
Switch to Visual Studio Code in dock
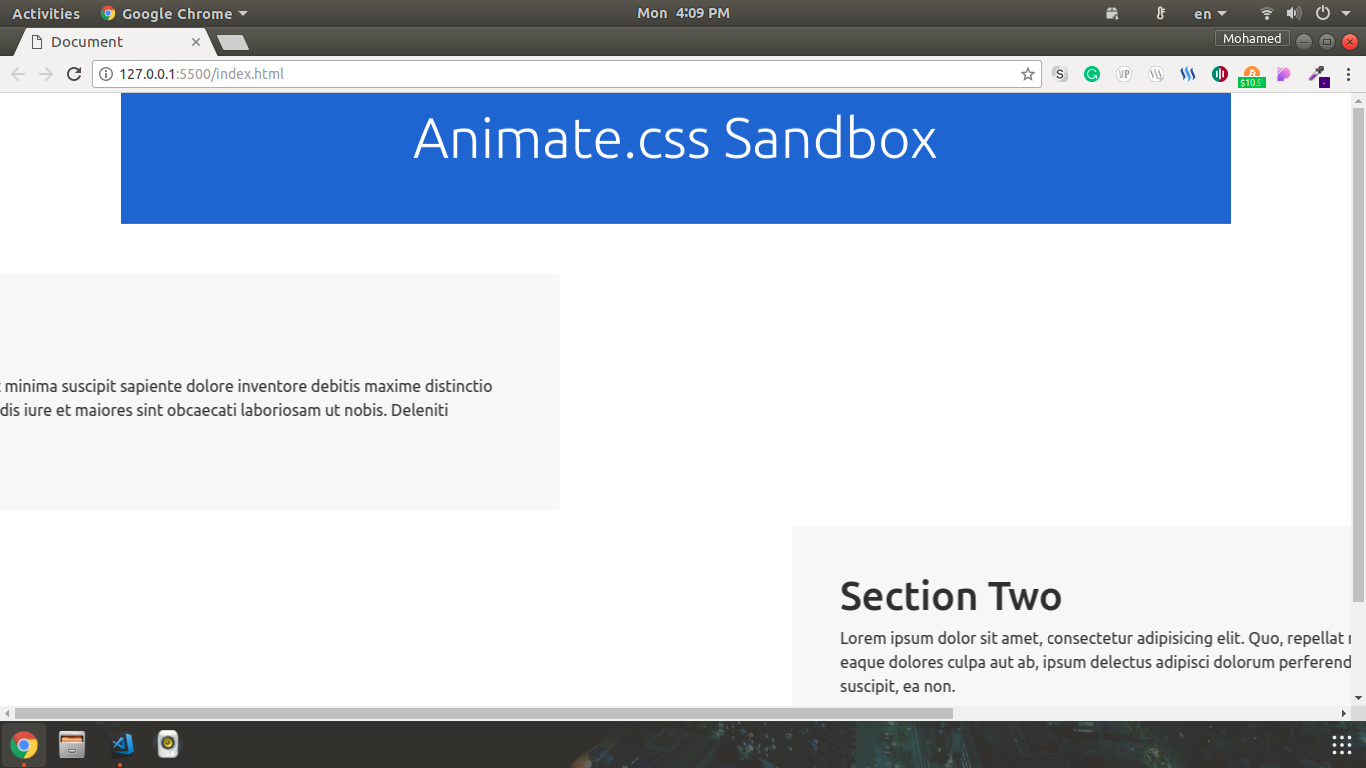120,745
